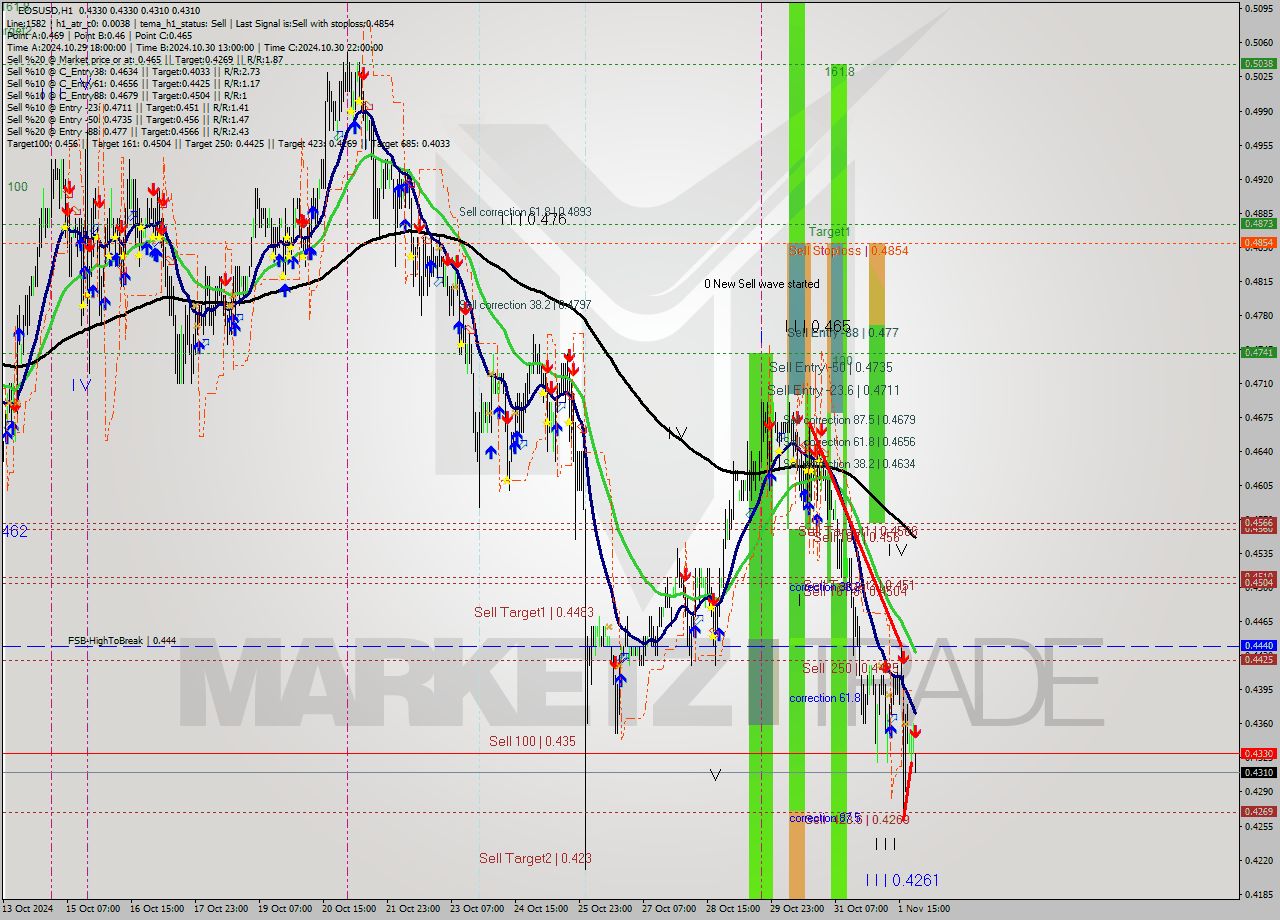Viewport: 1280px width, 920px height.
Task: Click the green '100' level label
Action: click(x=18, y=187)
